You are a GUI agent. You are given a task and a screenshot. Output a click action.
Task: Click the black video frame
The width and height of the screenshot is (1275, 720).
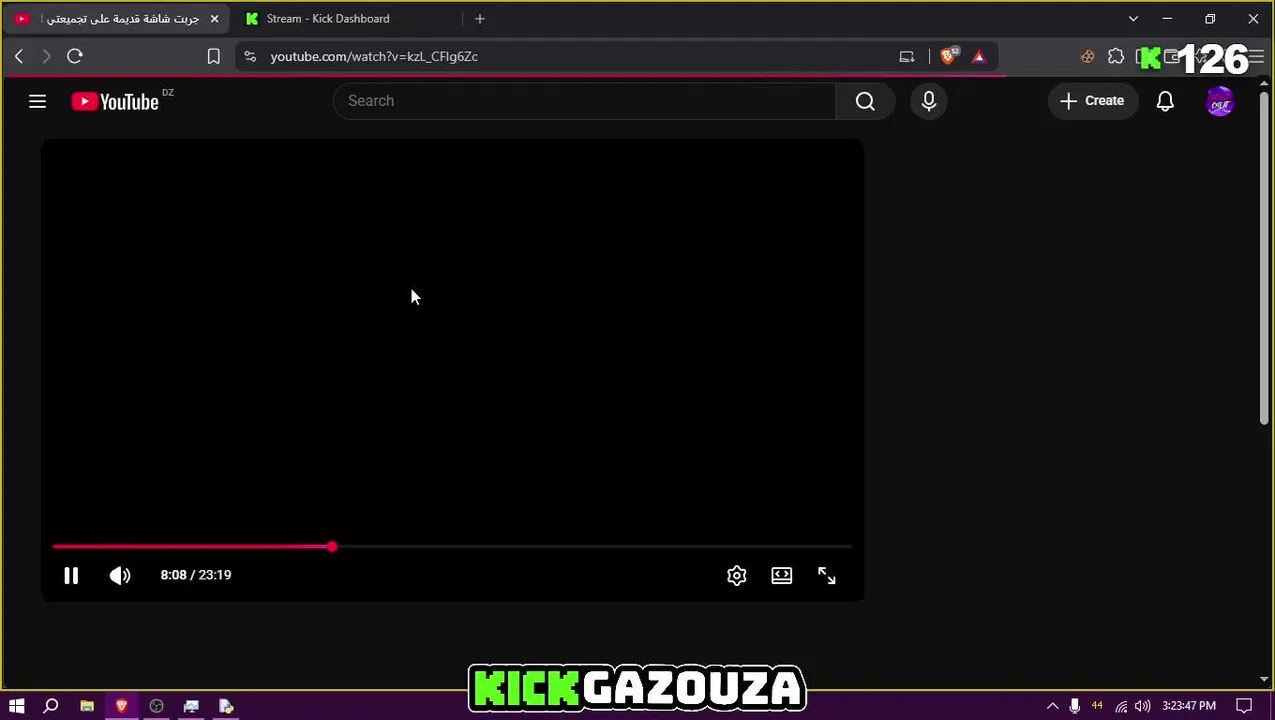coord(452,340)
